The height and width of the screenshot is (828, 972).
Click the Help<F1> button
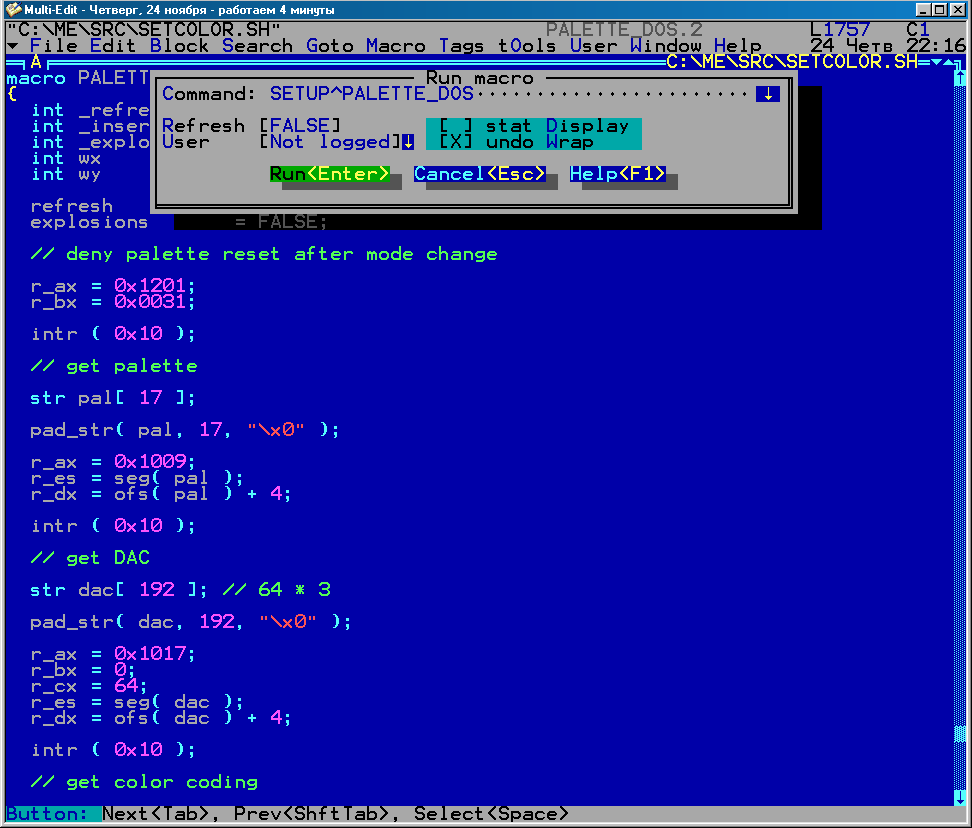pyautogui.click(x=617, y=174)
